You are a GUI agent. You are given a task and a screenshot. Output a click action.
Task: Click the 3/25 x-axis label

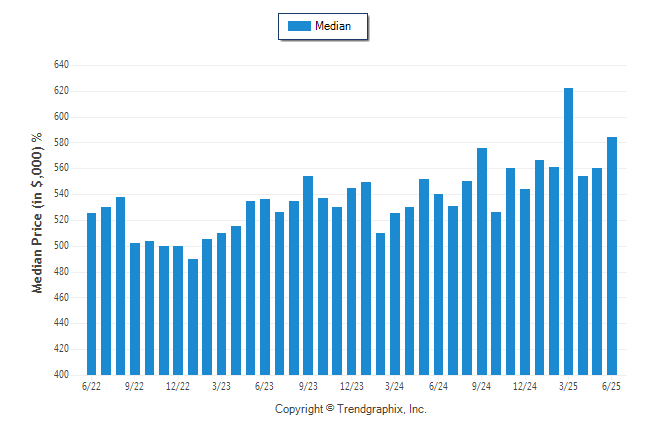pyautogui.click(x=568, y=387)
